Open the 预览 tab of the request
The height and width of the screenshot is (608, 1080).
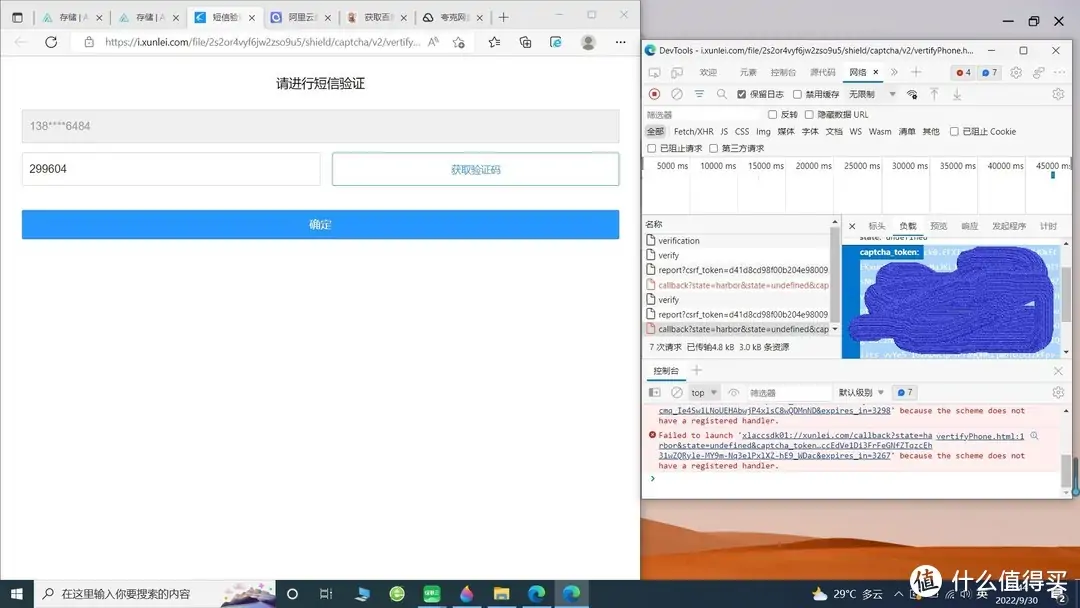938,225
